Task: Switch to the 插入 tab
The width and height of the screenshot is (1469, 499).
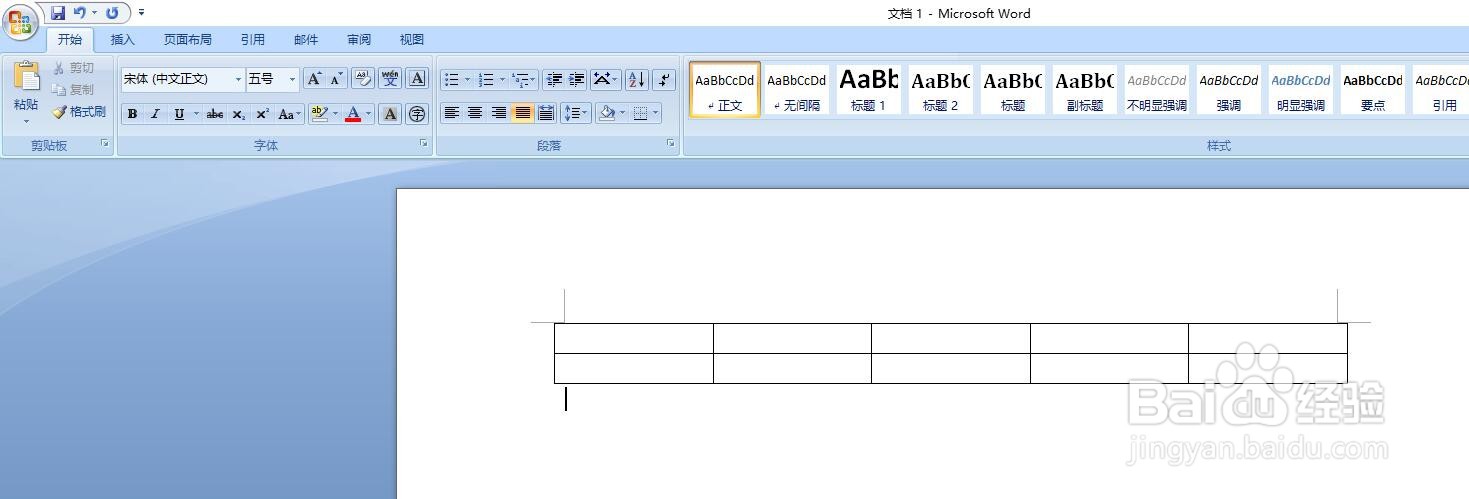Action: point(122,40)
